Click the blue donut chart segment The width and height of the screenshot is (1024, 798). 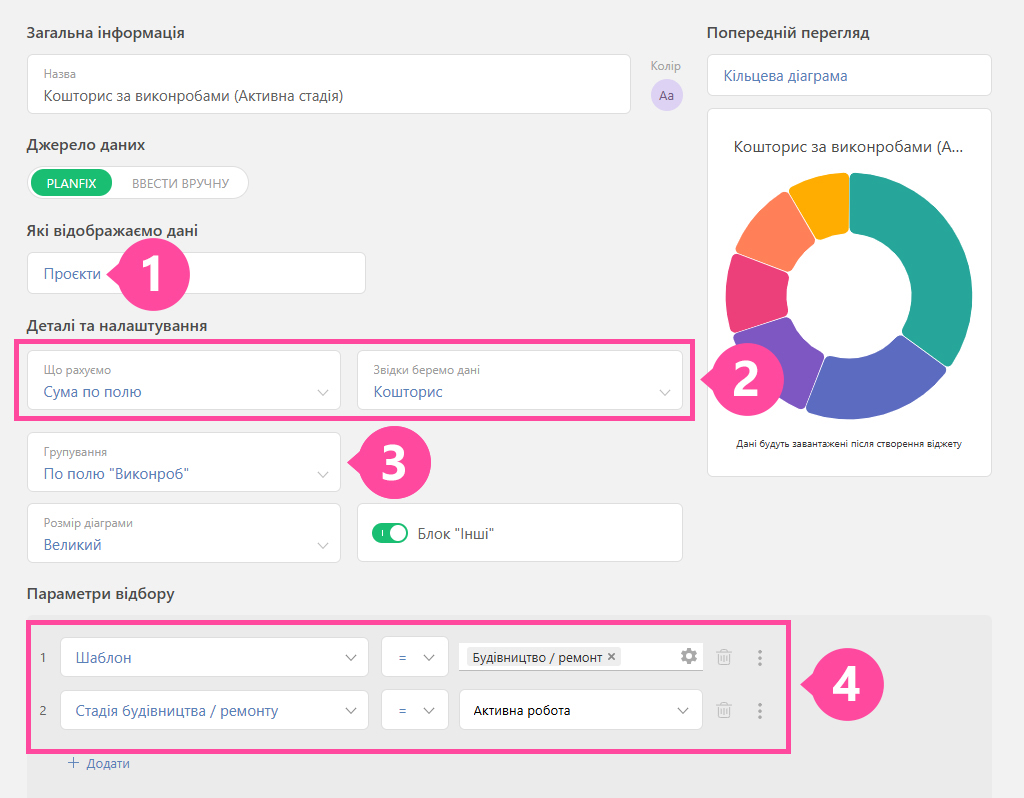[872, 381]
